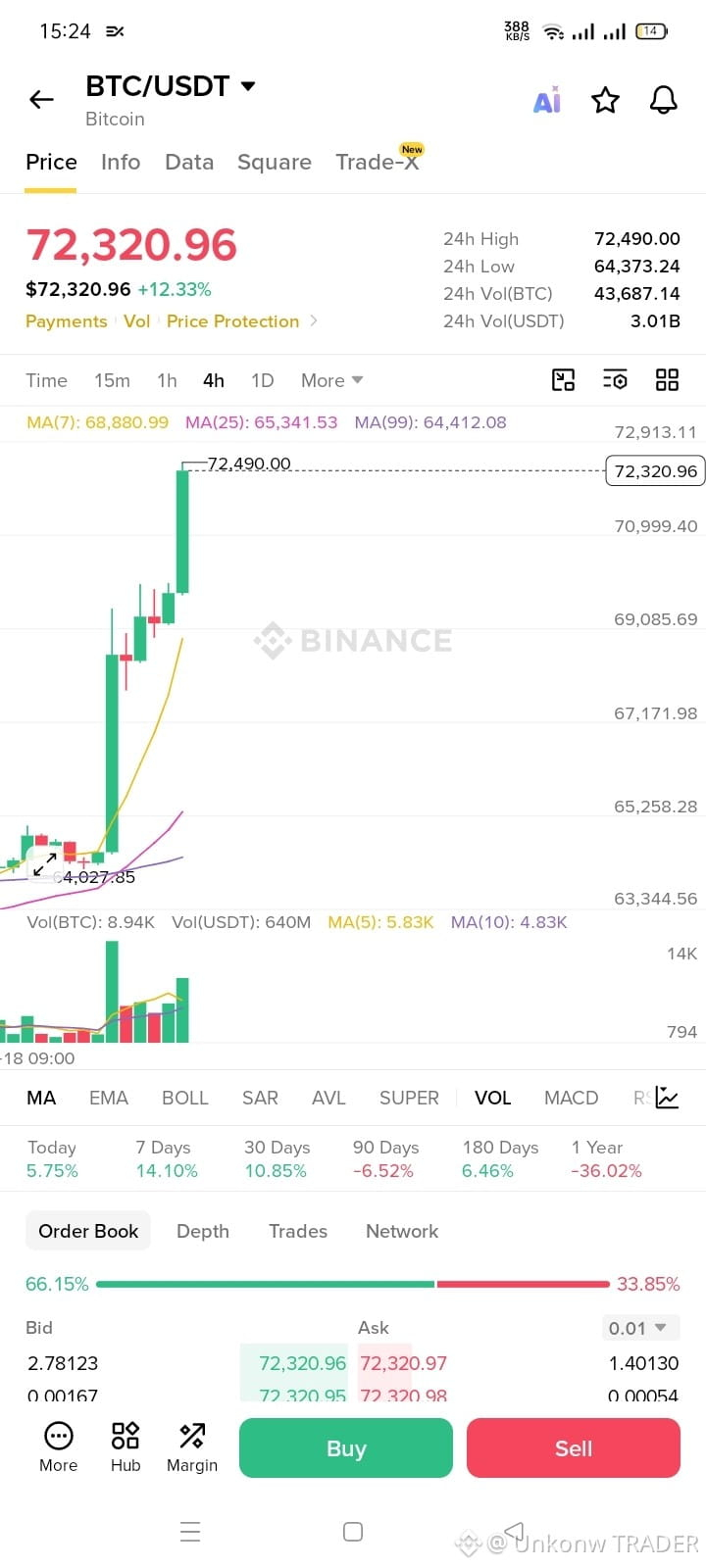Tap the 72,490.00 high label on chart
This screenshot has width=706, height=1568.
pos(249,464)
